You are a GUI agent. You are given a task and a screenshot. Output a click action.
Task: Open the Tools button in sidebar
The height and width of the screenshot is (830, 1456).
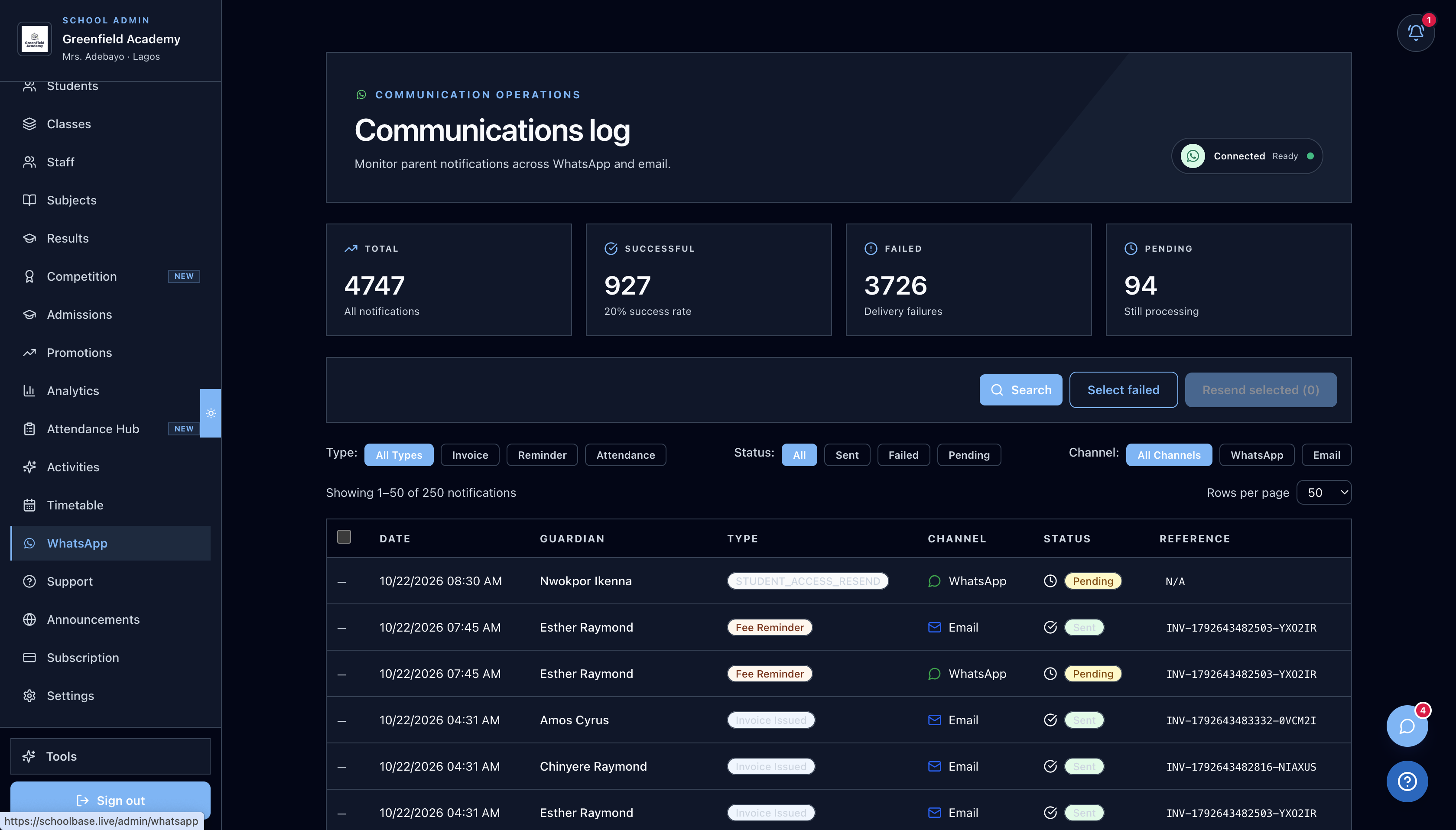[x=110, y=756]
